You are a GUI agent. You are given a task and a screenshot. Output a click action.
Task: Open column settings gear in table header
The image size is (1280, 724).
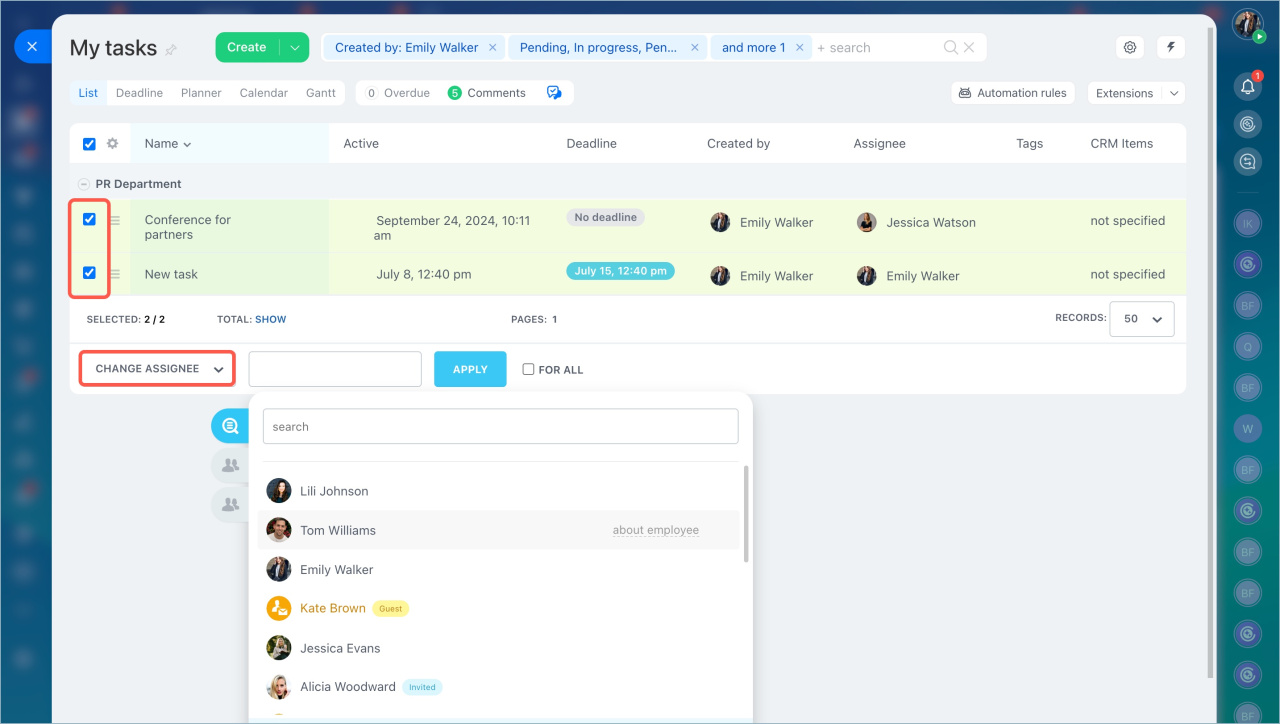112,144
